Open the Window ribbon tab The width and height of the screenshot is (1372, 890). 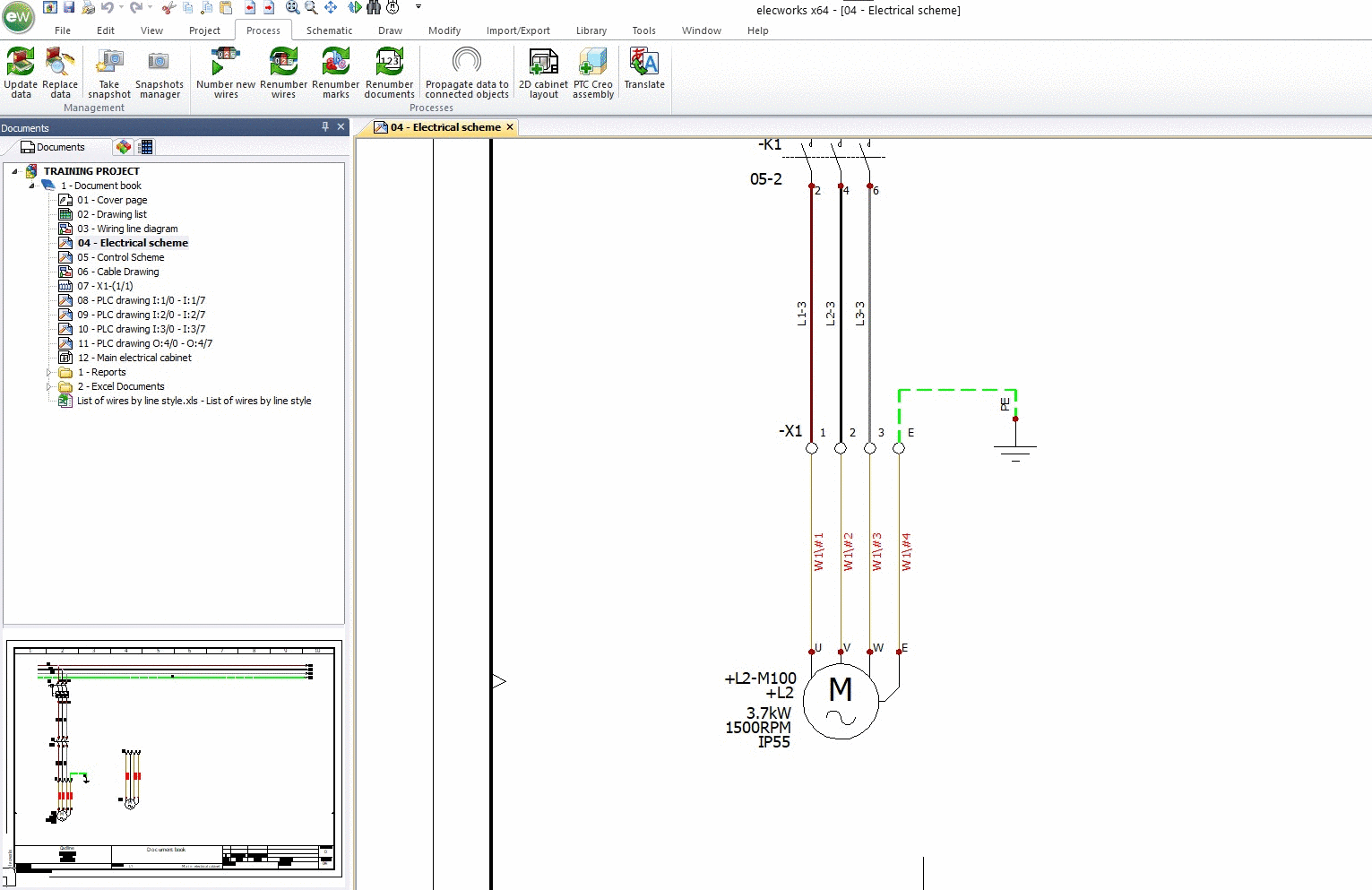point(701,30)
